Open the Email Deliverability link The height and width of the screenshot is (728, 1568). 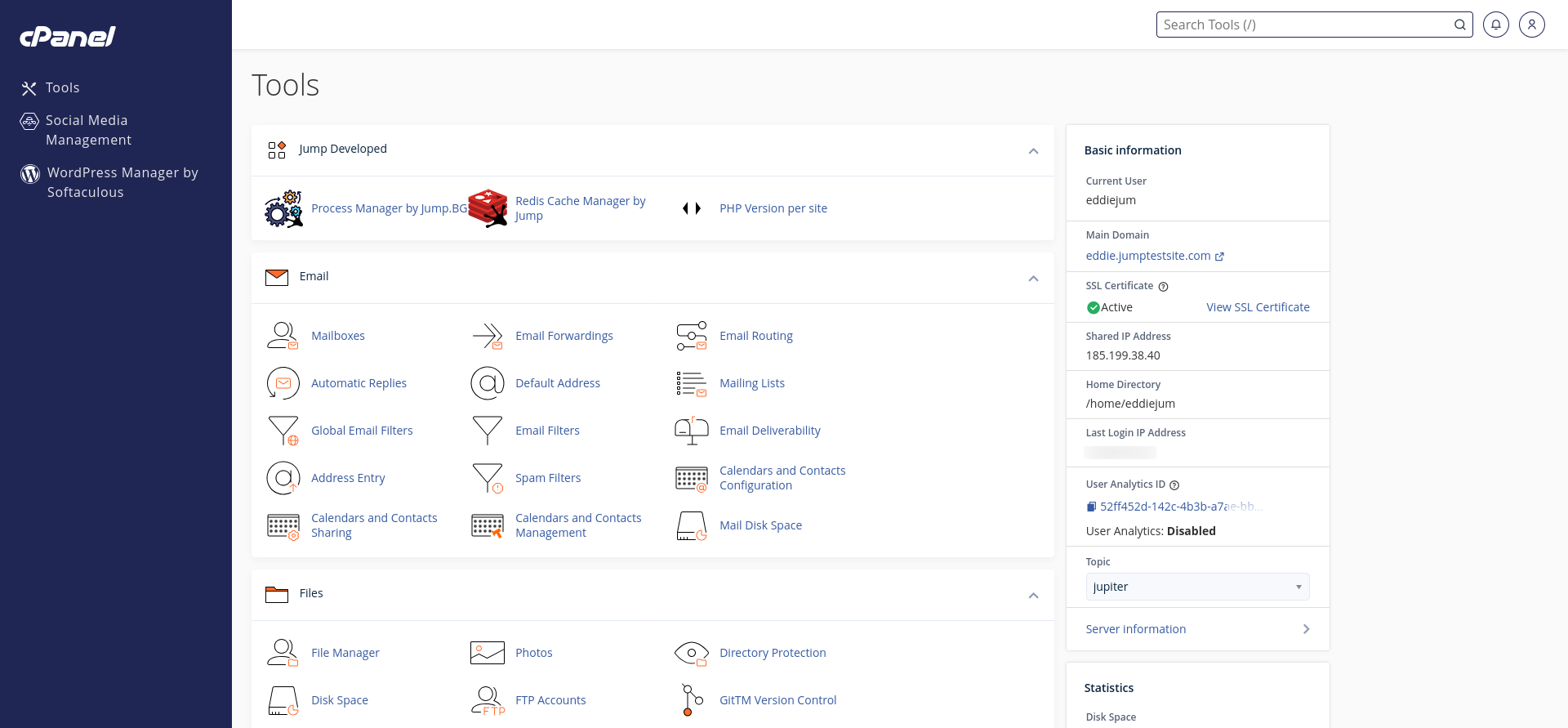click(x=770, y=431)
